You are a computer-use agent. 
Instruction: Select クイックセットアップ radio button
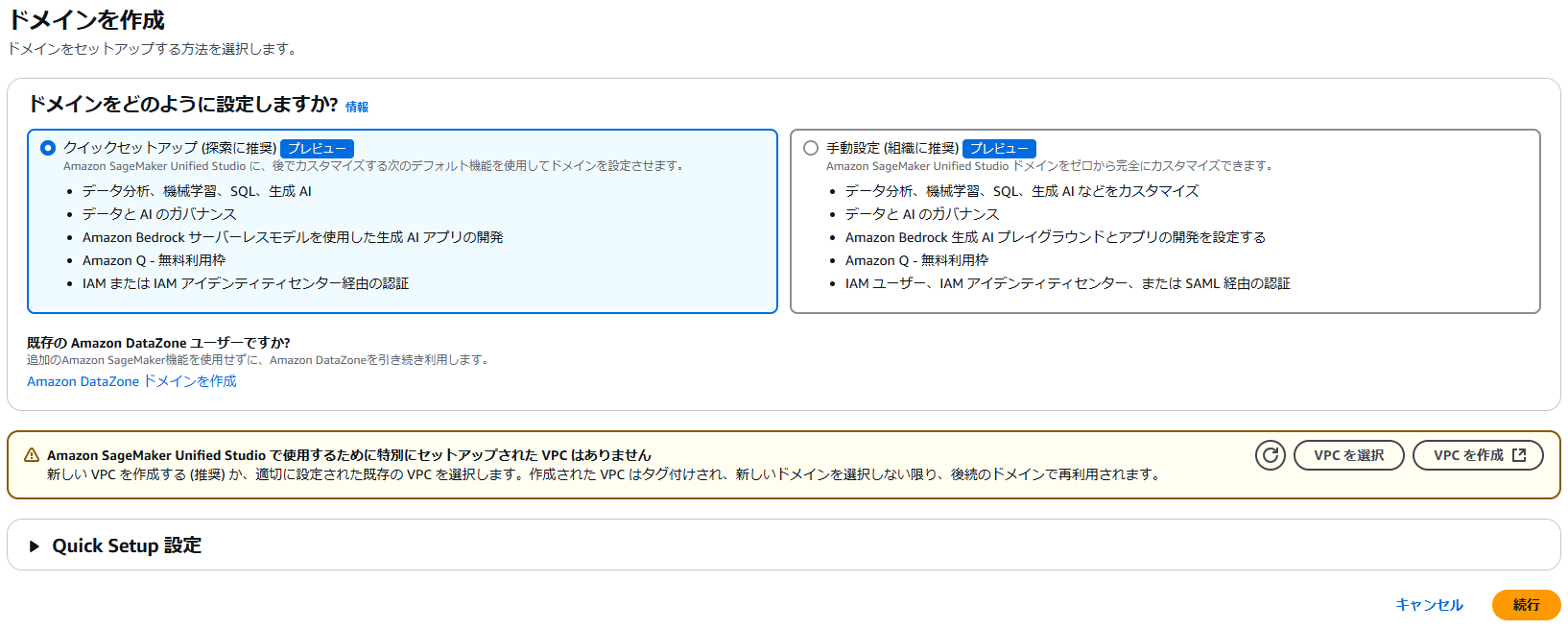48,148
